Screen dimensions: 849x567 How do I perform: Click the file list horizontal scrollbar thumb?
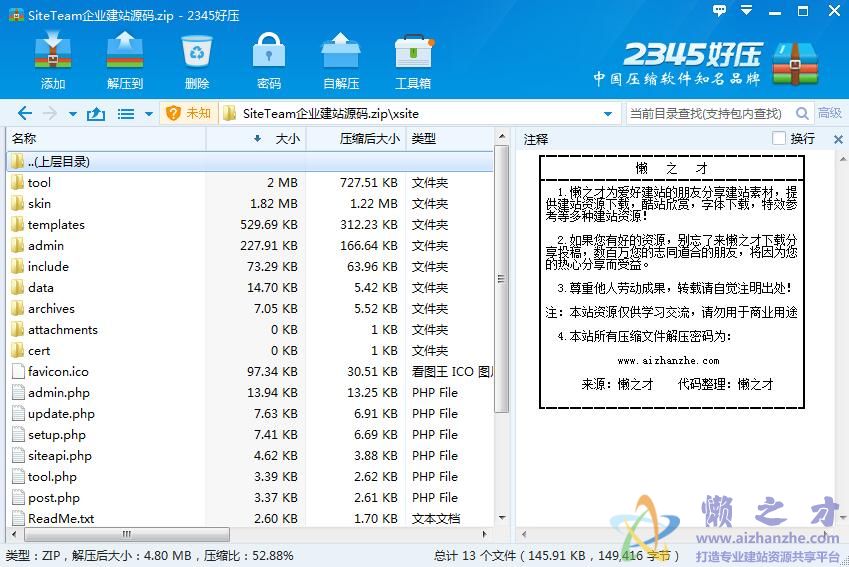127,535
